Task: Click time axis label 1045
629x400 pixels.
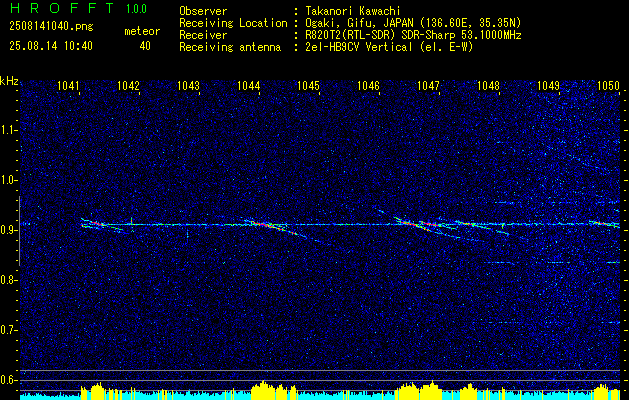Action: tap(308, 85)
